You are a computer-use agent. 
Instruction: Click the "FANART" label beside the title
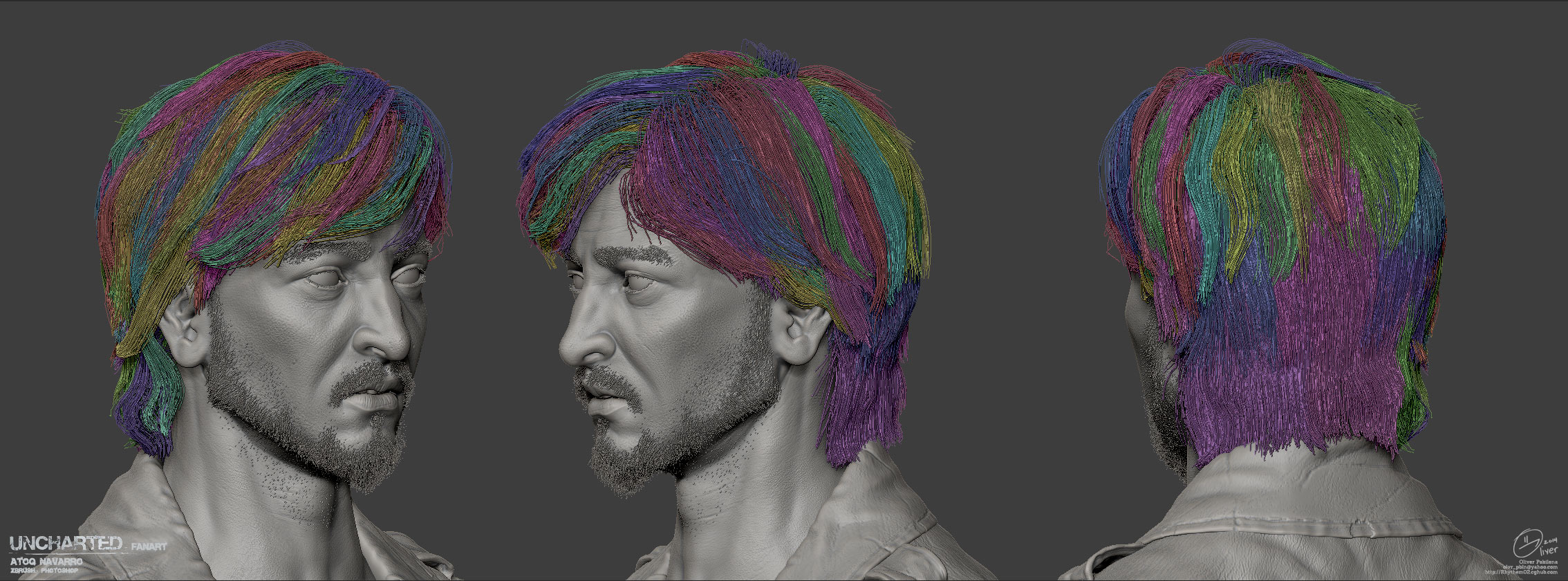[149, 546]
